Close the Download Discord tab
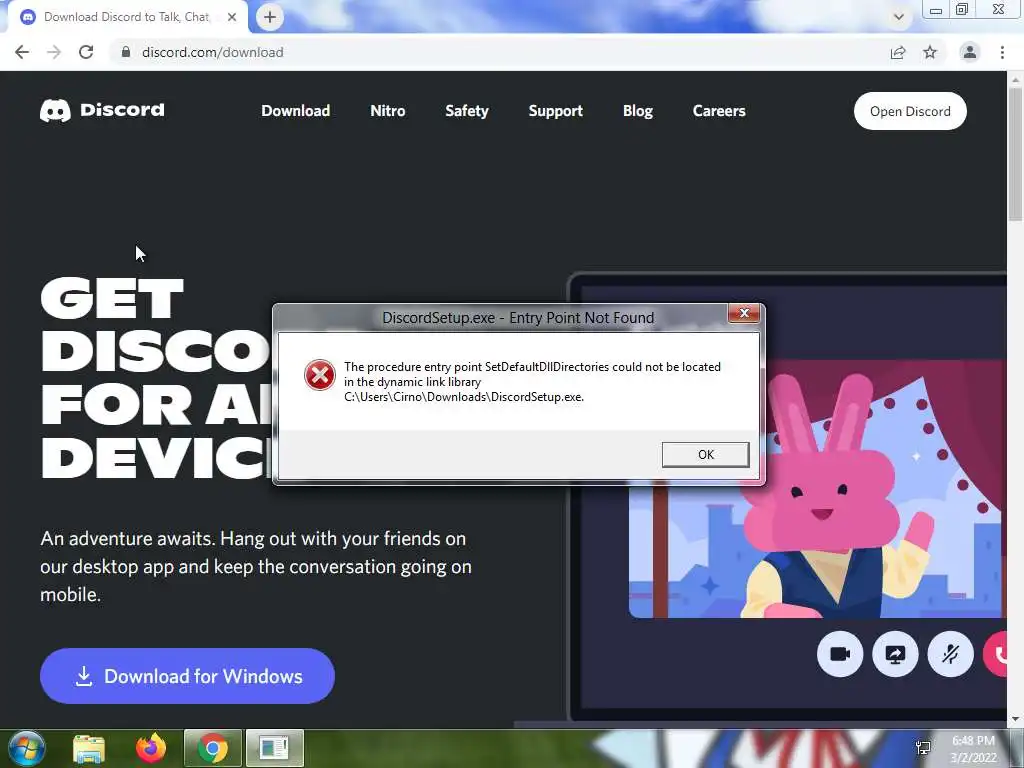 tap(232, 17)
